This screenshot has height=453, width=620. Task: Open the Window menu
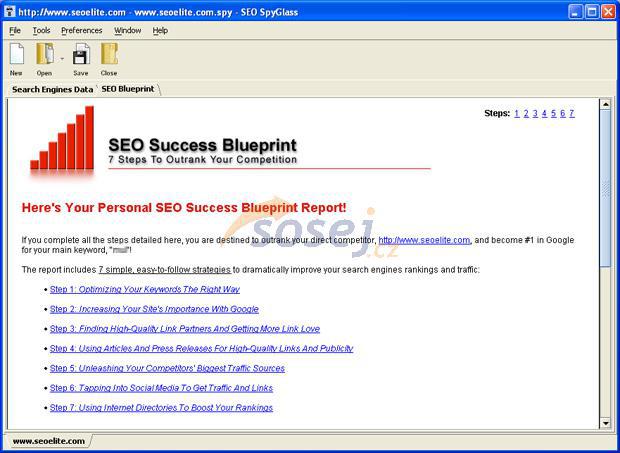[x=127, y=30]
